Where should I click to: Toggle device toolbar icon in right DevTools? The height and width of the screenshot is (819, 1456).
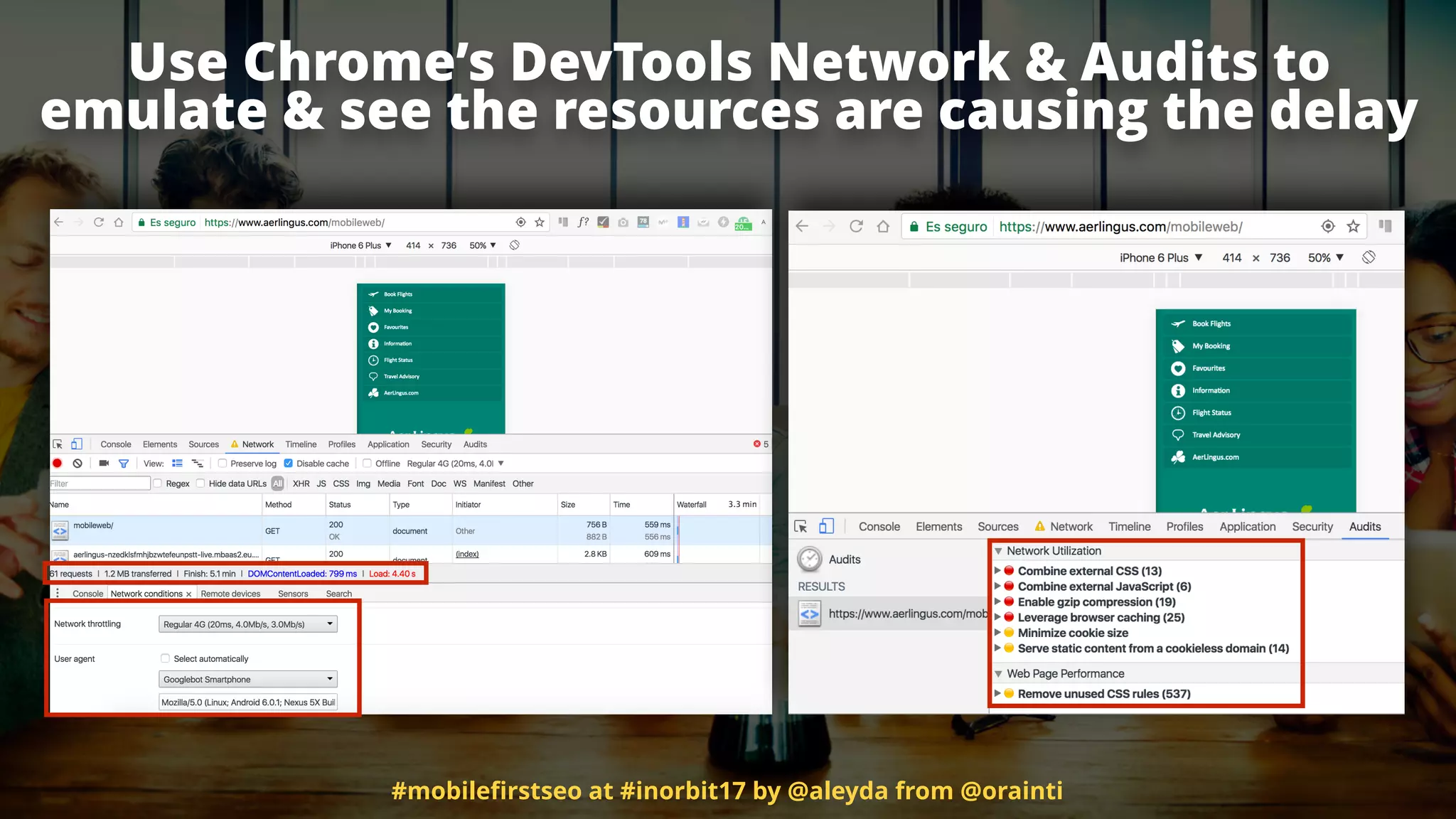[x=826, y=526]
